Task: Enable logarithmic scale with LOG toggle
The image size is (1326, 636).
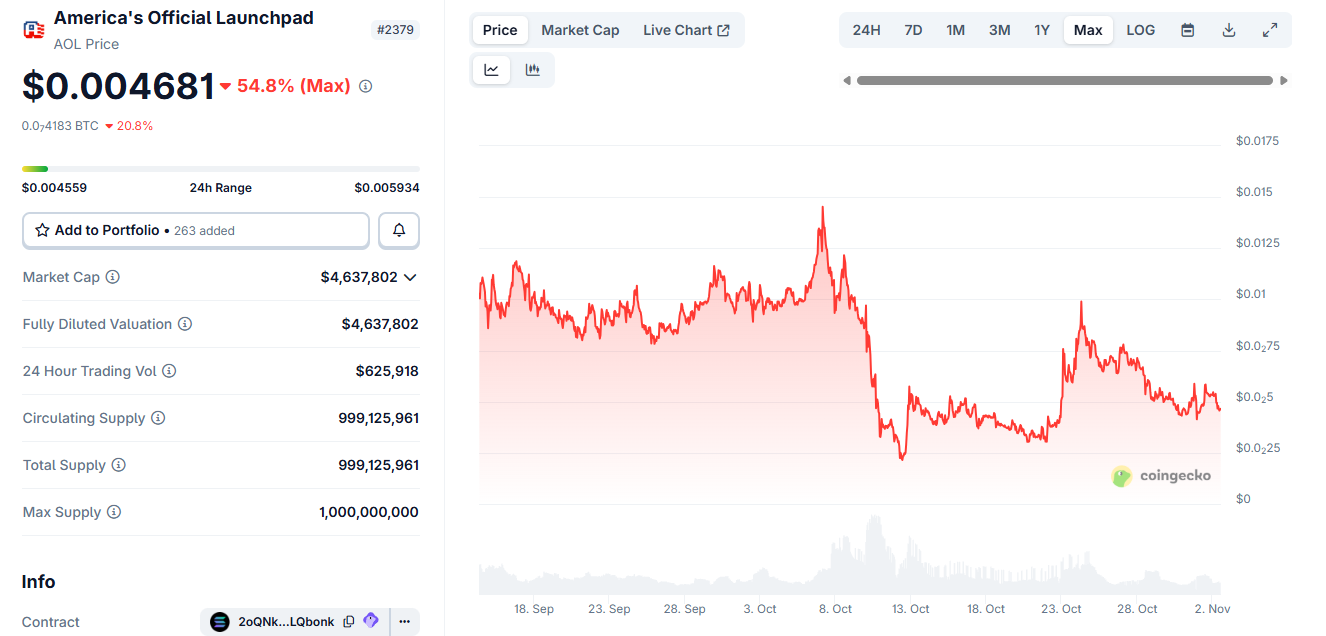Action: point(1140,30)
